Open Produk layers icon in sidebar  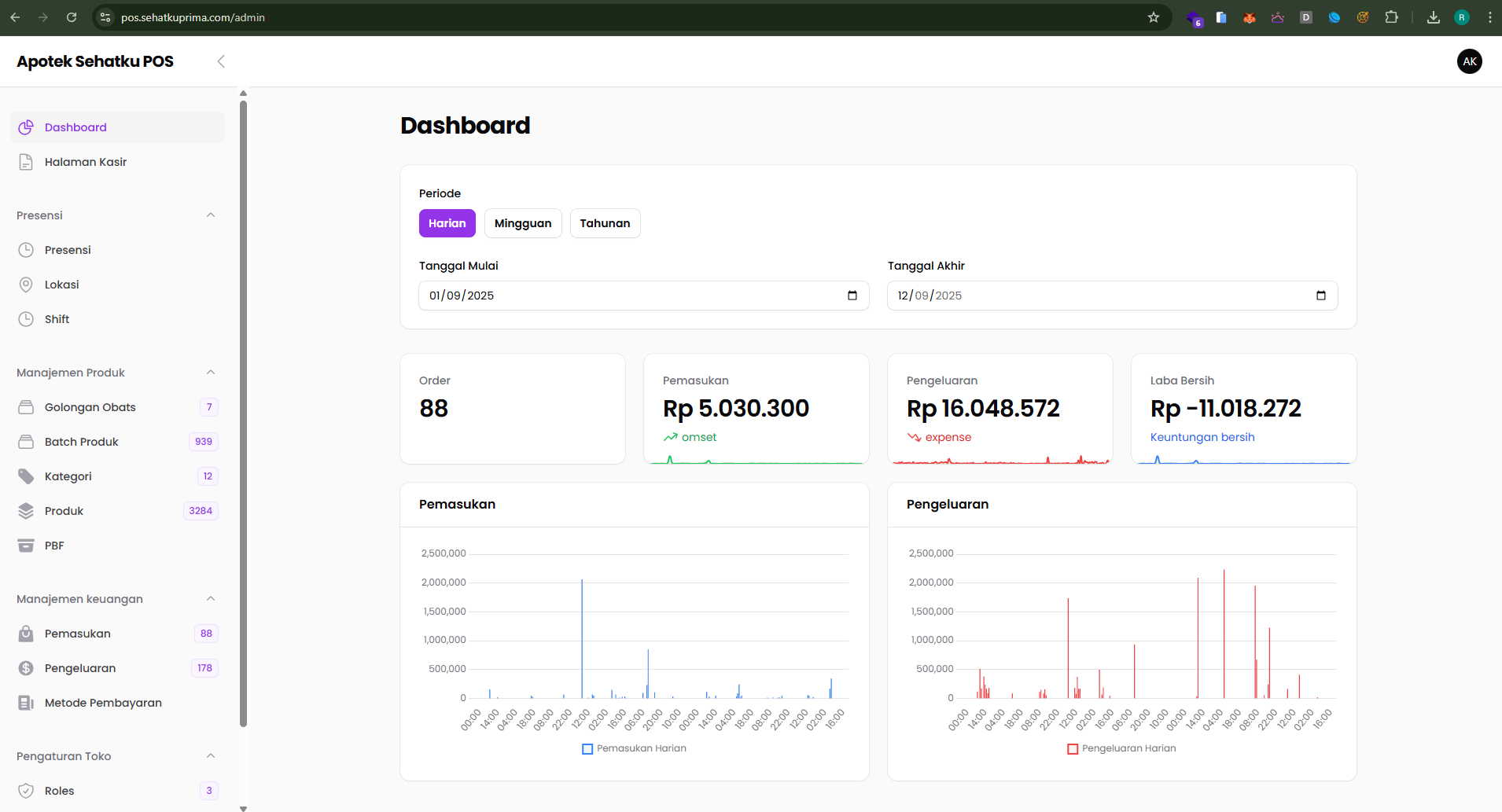pyautogui.click(x=26, y=511)
